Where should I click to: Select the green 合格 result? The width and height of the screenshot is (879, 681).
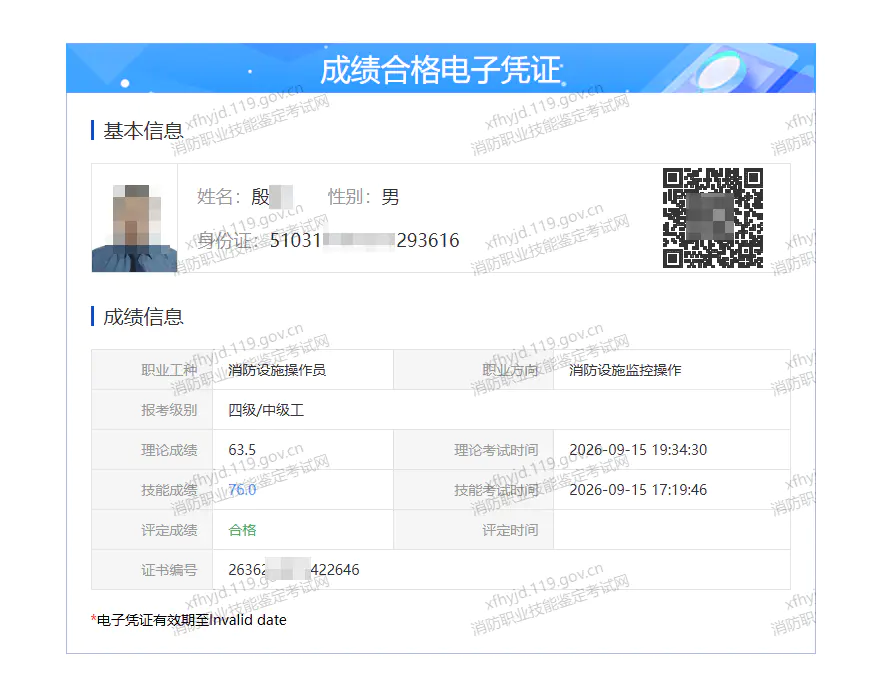click(242, 530)
